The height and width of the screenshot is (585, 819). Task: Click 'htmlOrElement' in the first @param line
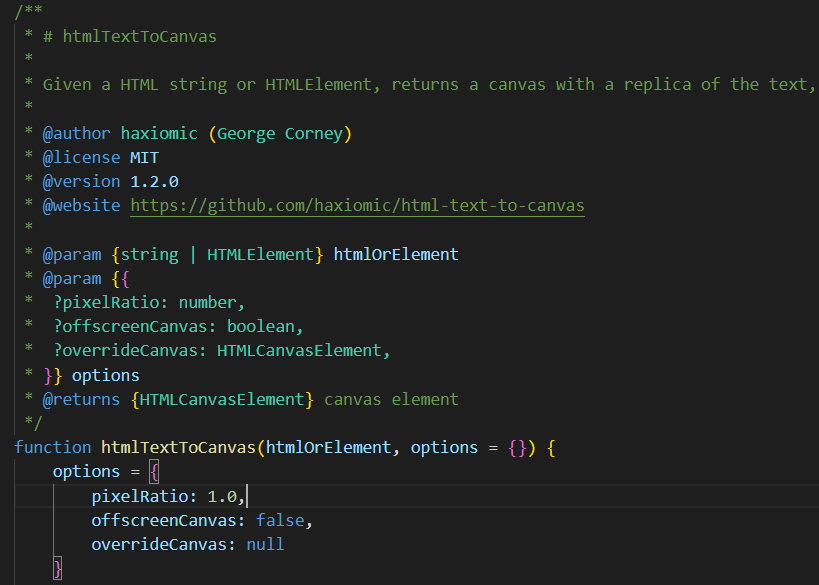click(396, 254)
